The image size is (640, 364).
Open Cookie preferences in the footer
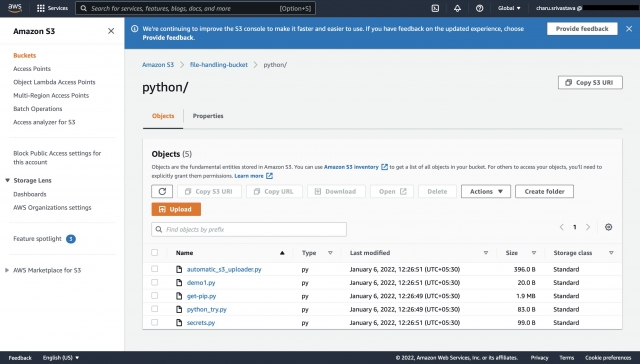[x=608, y=358]
